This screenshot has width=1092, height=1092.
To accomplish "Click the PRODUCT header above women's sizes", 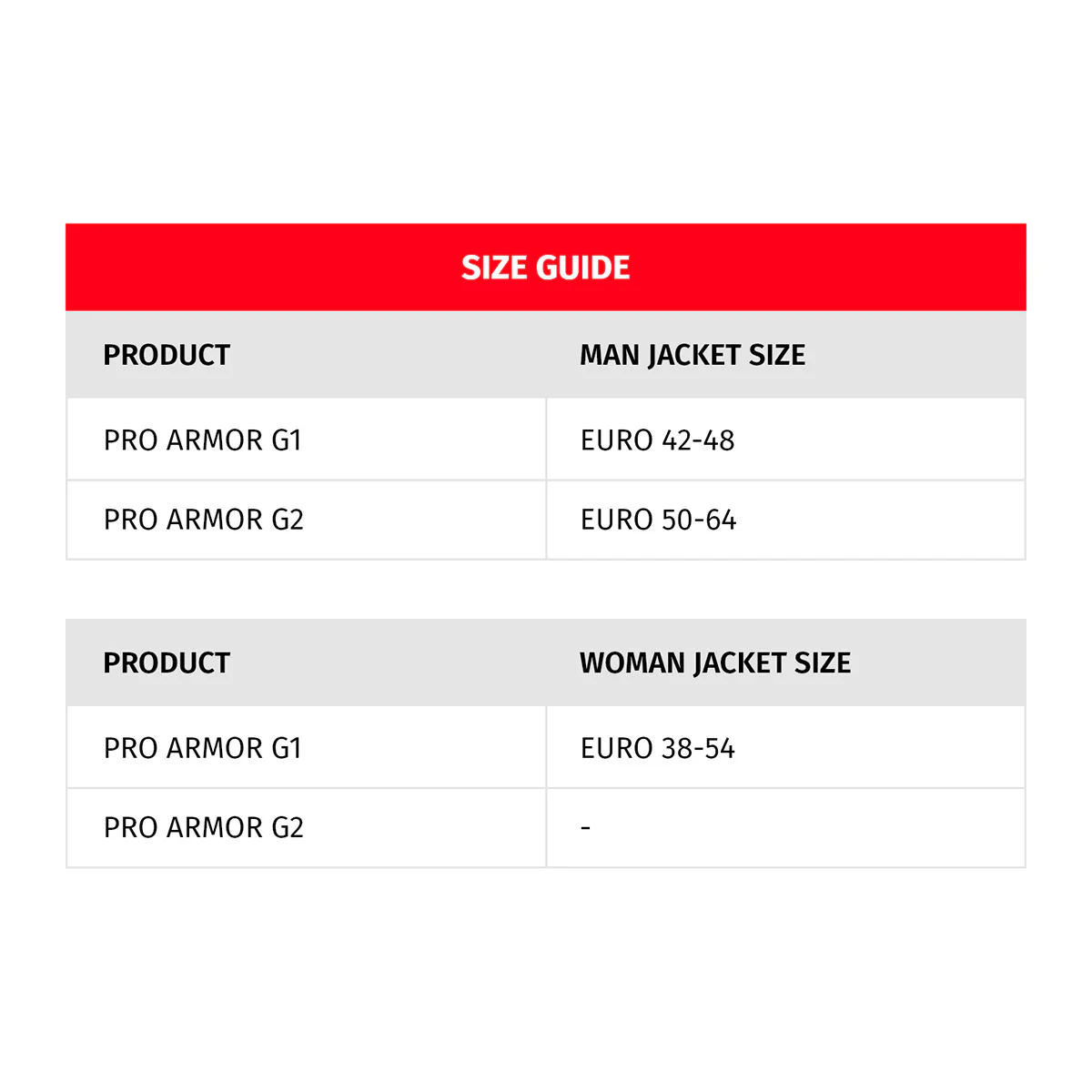I will (x=167, y=662).
